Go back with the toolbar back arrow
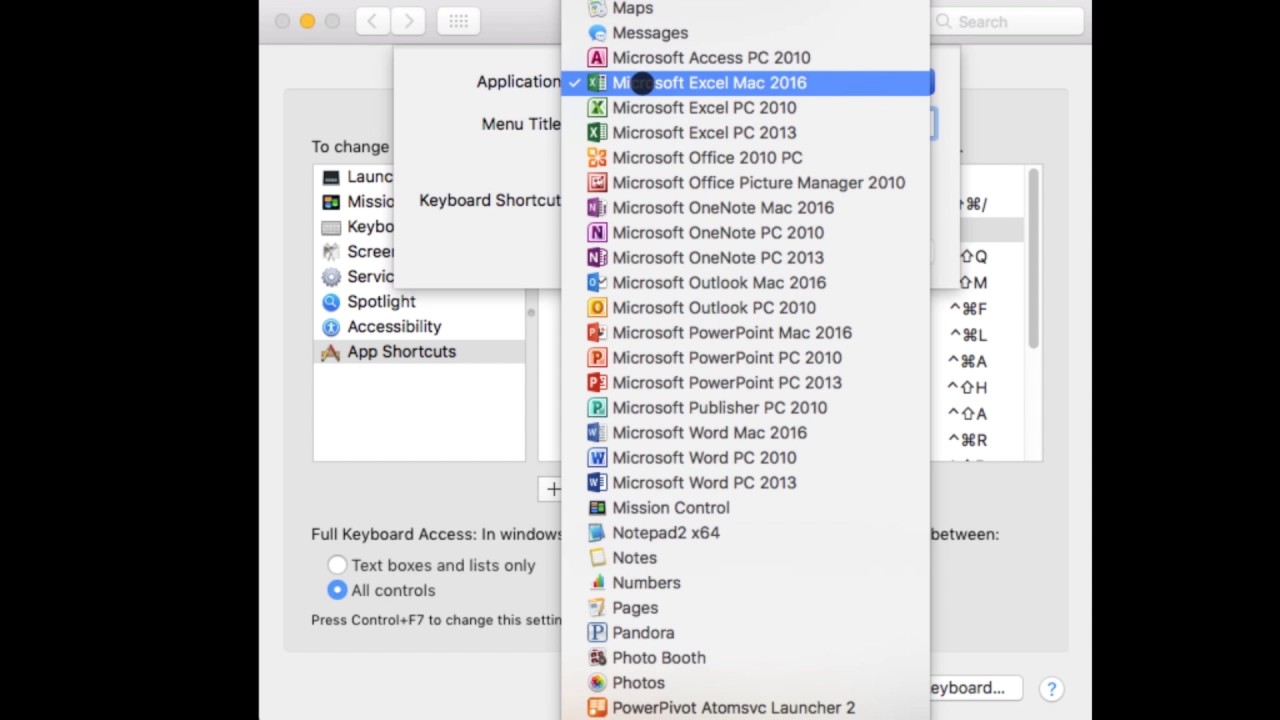Viewport: 1280px width, 720px height. 372,21
